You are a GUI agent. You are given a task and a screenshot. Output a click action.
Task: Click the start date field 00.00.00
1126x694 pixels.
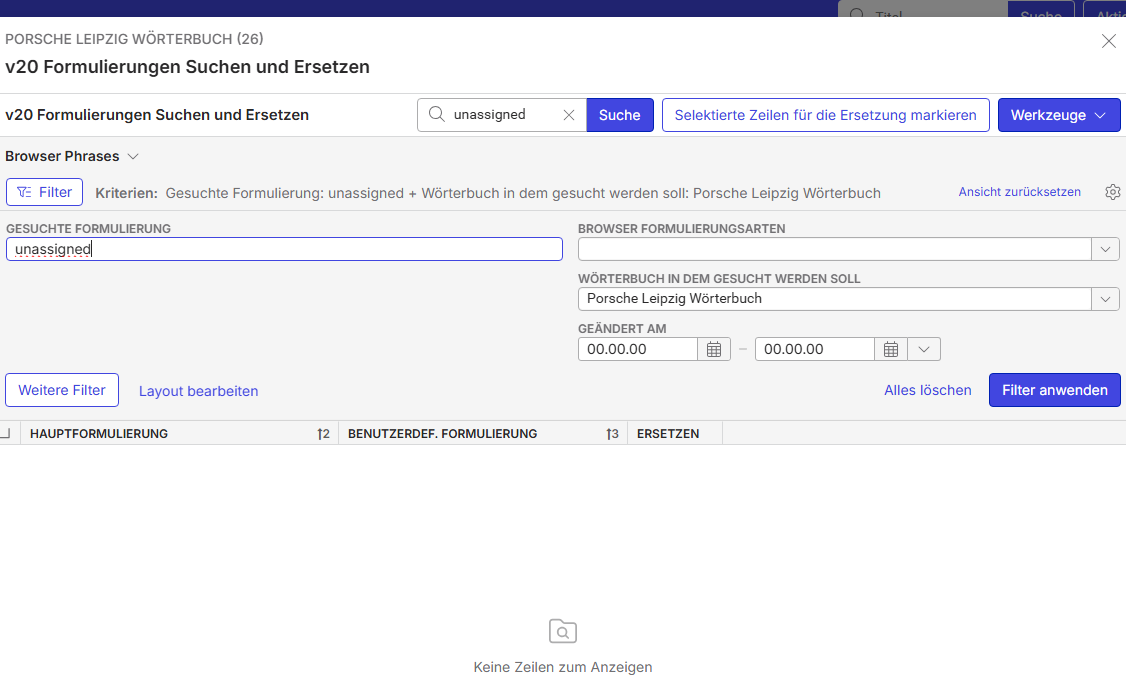tap(638, 349)
